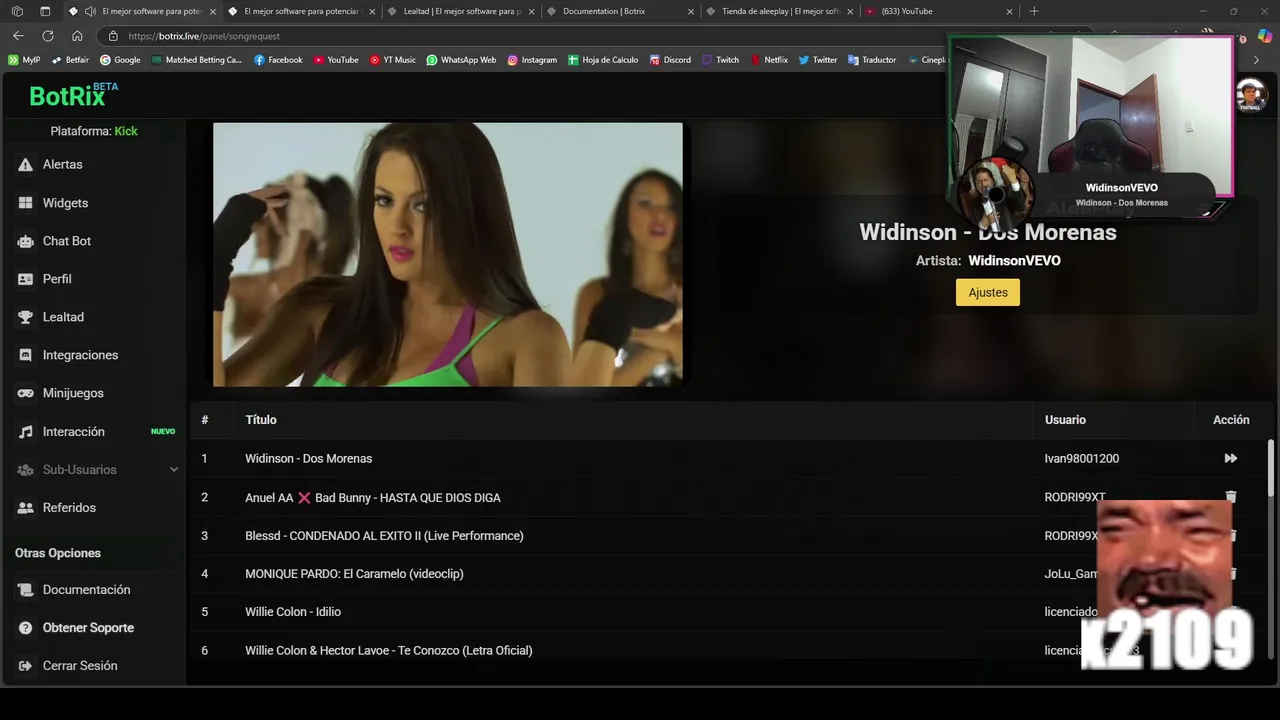Screen dimensions: 1280x720
Task: Open the YT Music bookmark
Action: (x=392, y=60)
